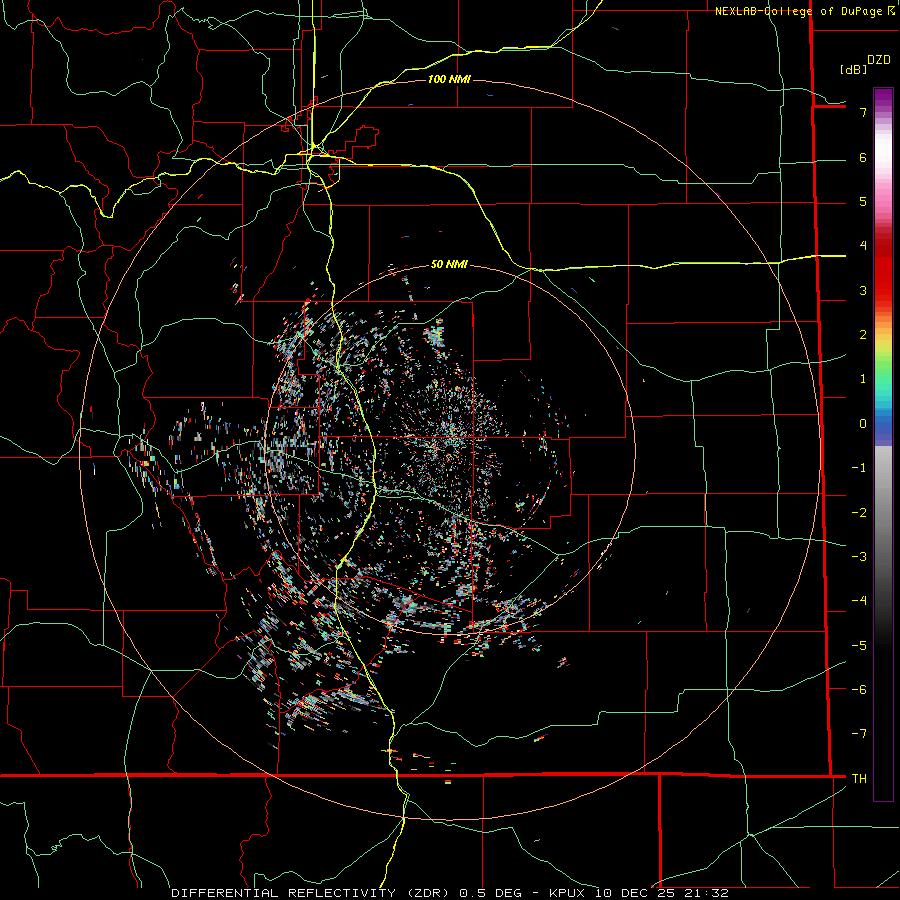This screenshot has height=900, width=900.
Task: Click the 10 DEC 25 date stamp
Action: [x=634, y=893]
